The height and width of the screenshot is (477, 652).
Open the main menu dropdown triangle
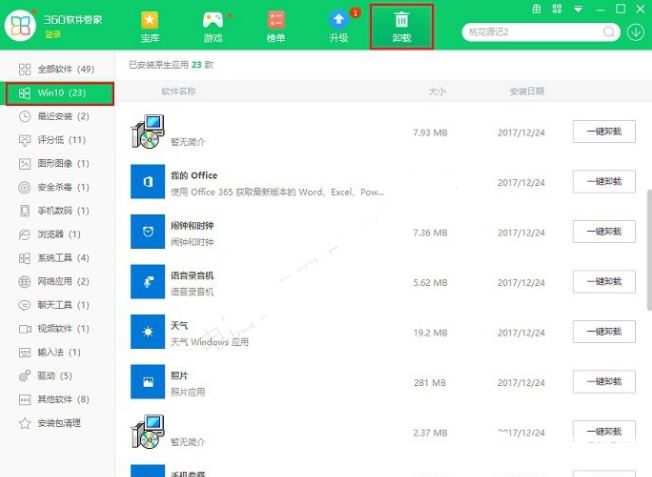578,10
